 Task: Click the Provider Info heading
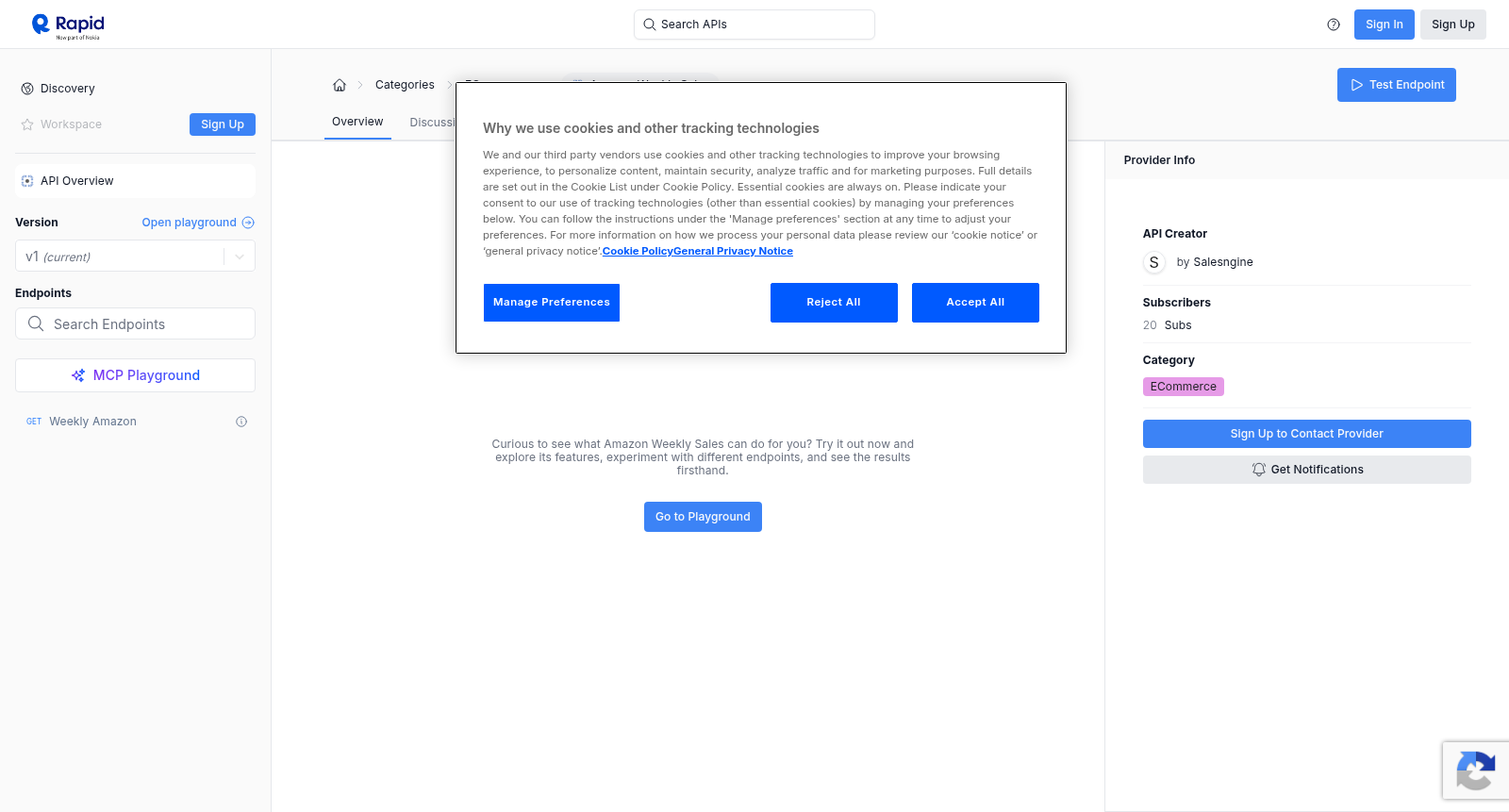(1159, 160)
